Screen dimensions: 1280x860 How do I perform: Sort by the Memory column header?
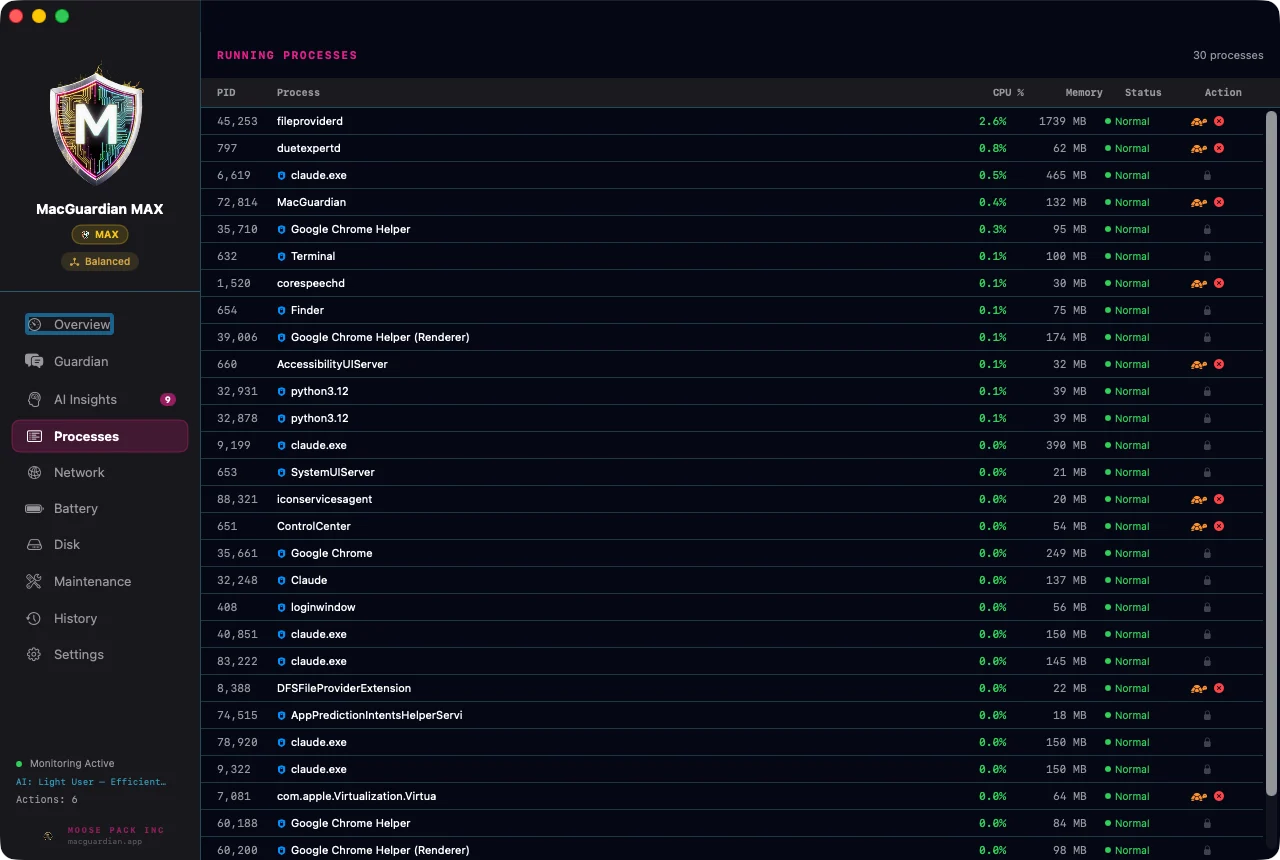pos(1084,92)
